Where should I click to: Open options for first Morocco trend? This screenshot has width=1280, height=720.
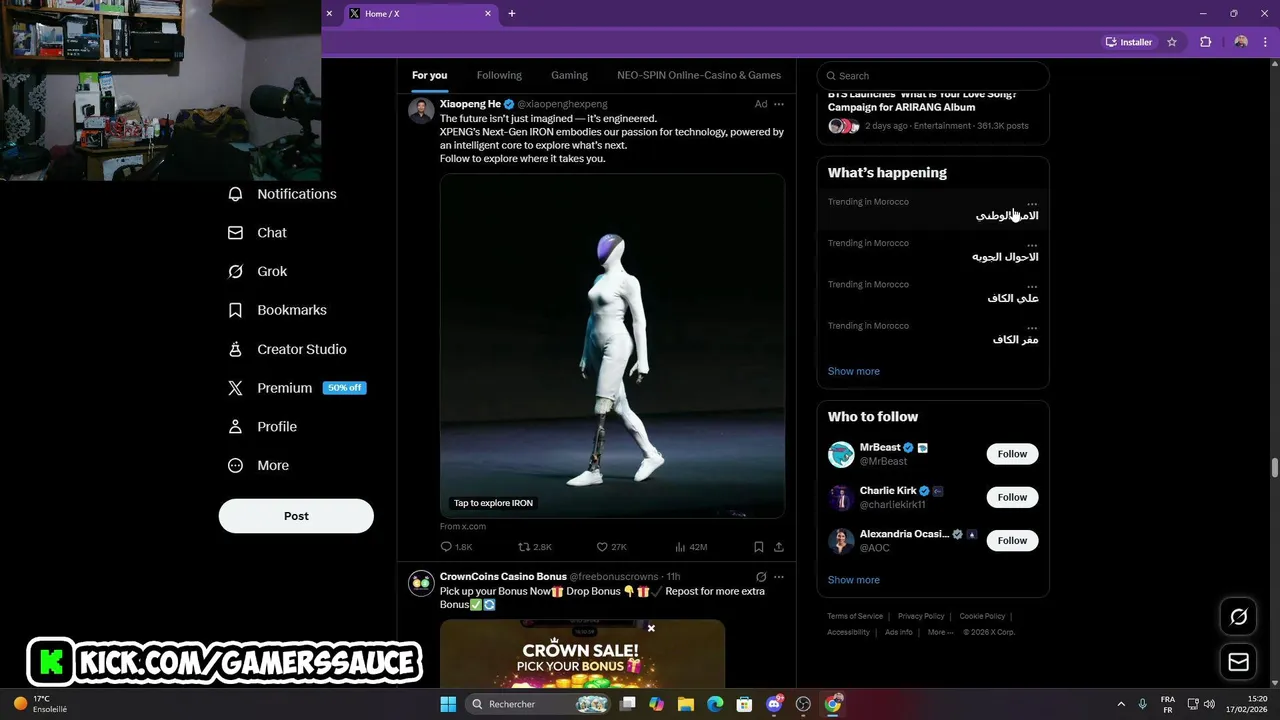tap(1032, 204)
